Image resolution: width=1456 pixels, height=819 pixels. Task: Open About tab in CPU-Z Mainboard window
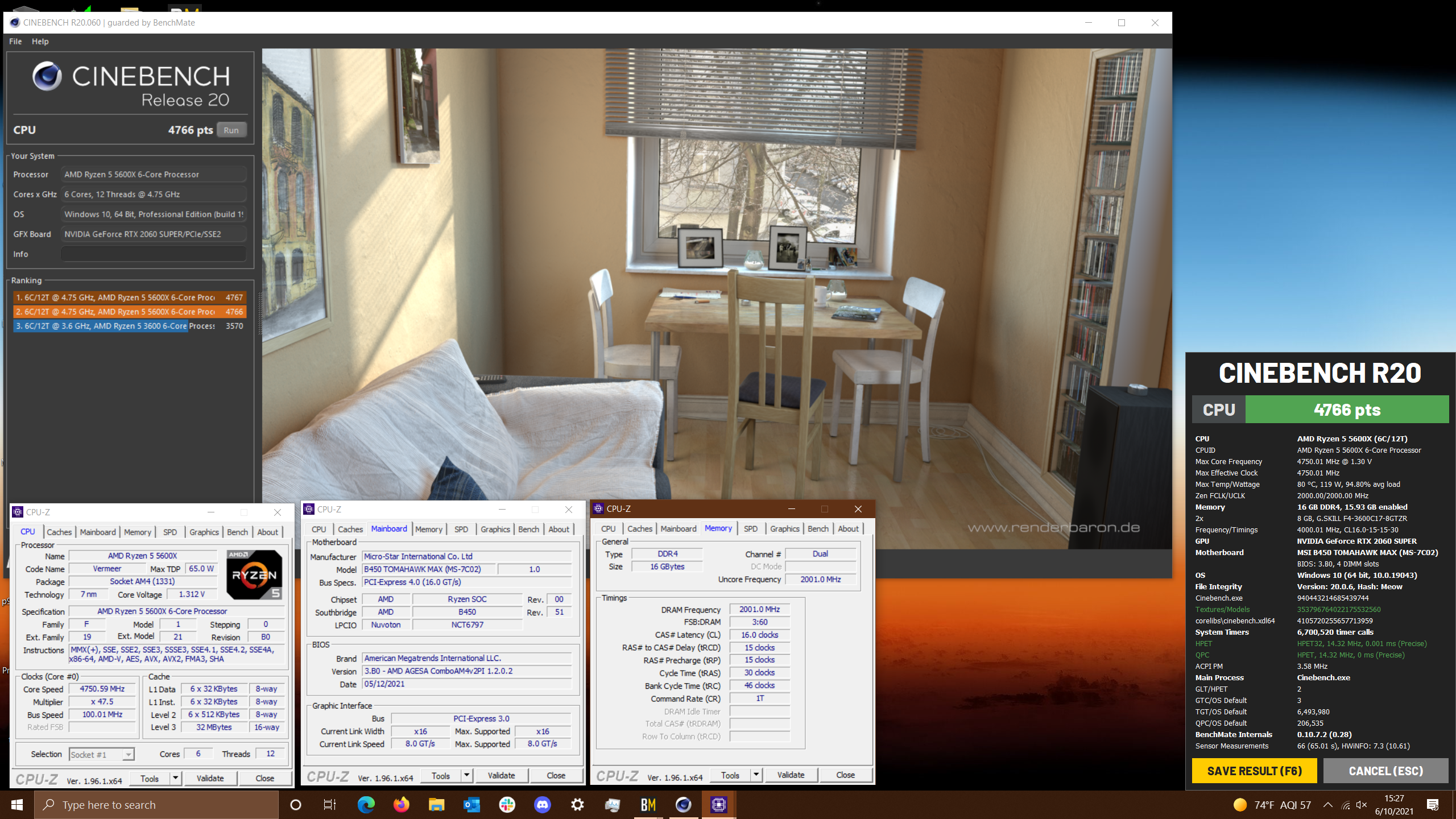click(x=559, y=529)
